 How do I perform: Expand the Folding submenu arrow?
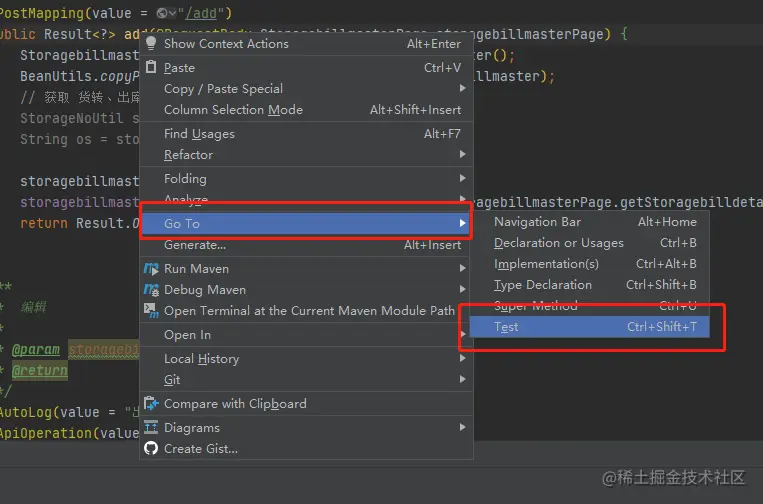[x=462, y=179]
